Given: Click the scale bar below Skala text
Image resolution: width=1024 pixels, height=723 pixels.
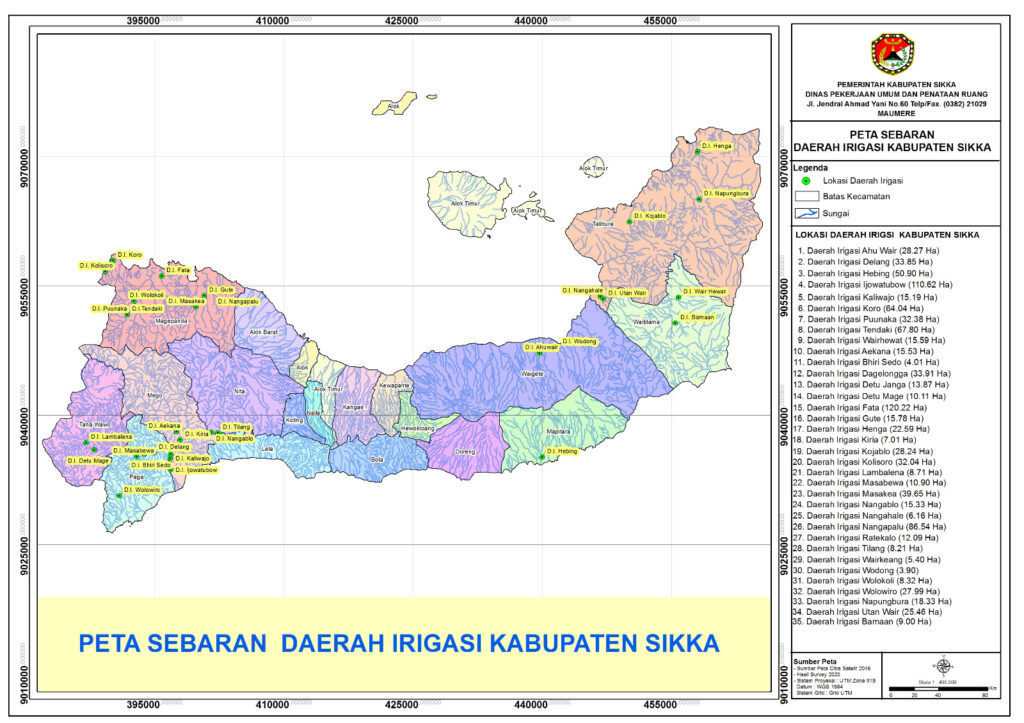Looking at the screenshot, I should coord(942,688).
